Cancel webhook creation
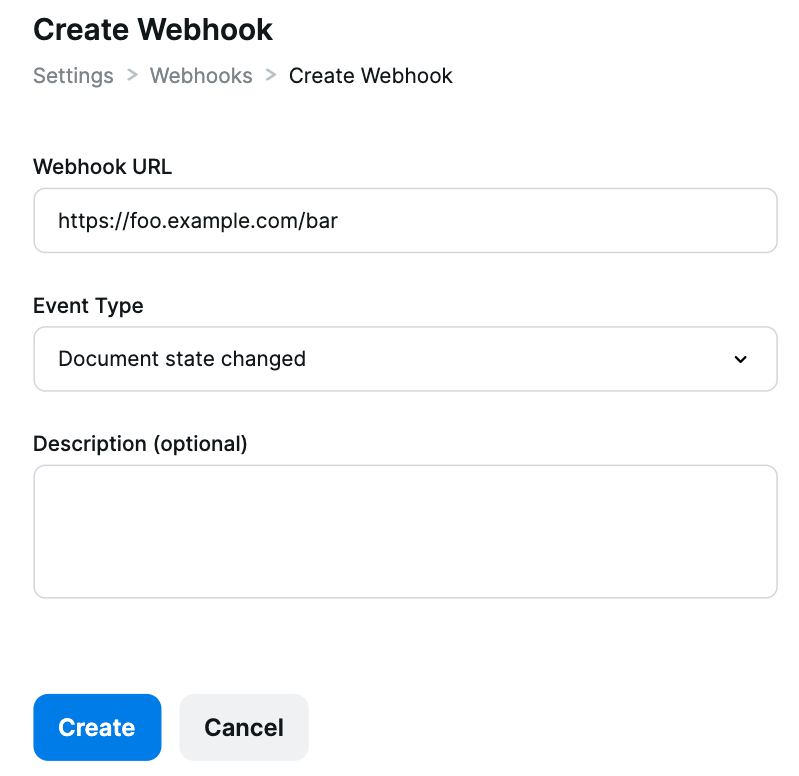Viewport: 799px width, 776px height. click(x=244, y=727)
